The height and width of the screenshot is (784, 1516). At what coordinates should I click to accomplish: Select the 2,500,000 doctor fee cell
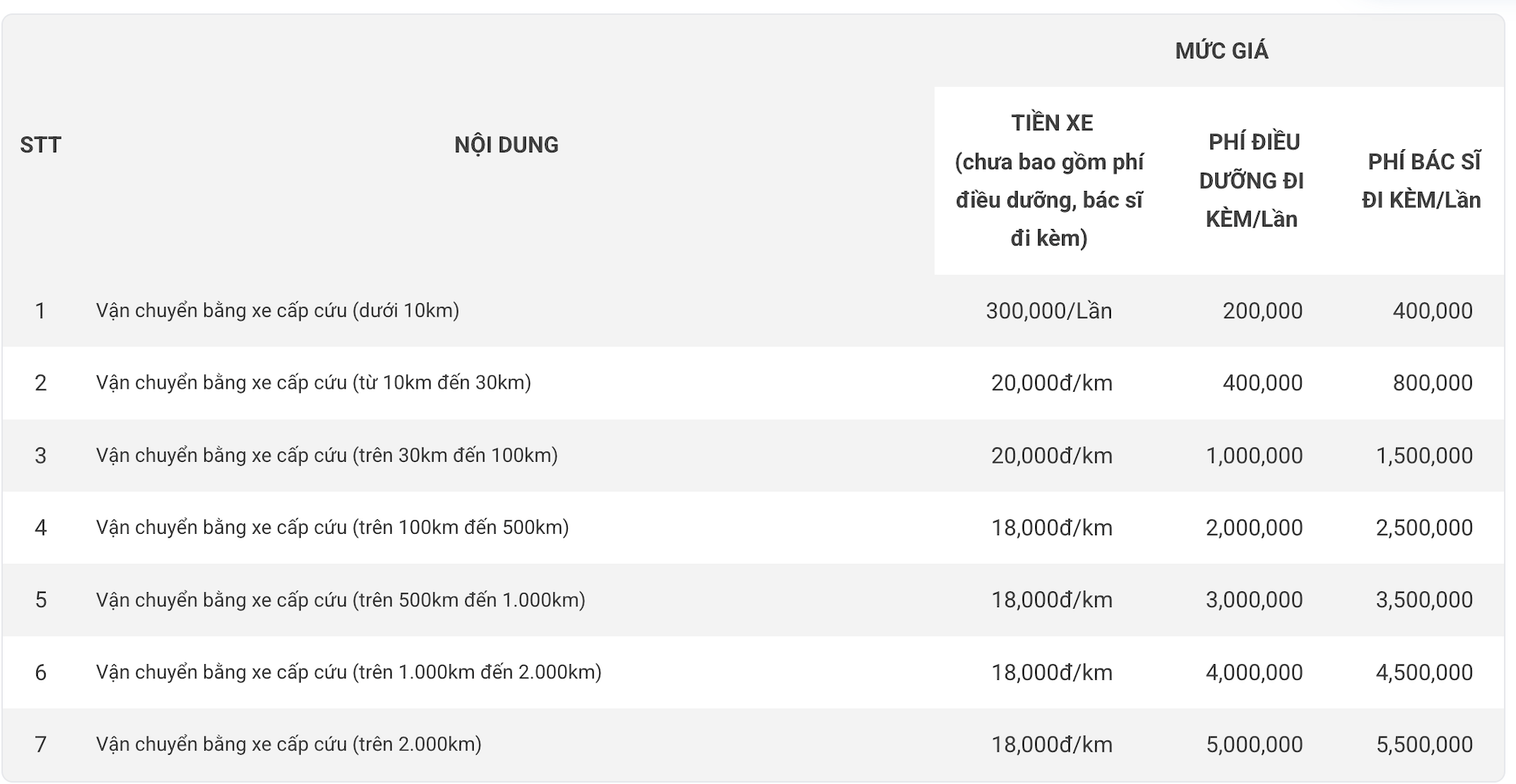1424,527
